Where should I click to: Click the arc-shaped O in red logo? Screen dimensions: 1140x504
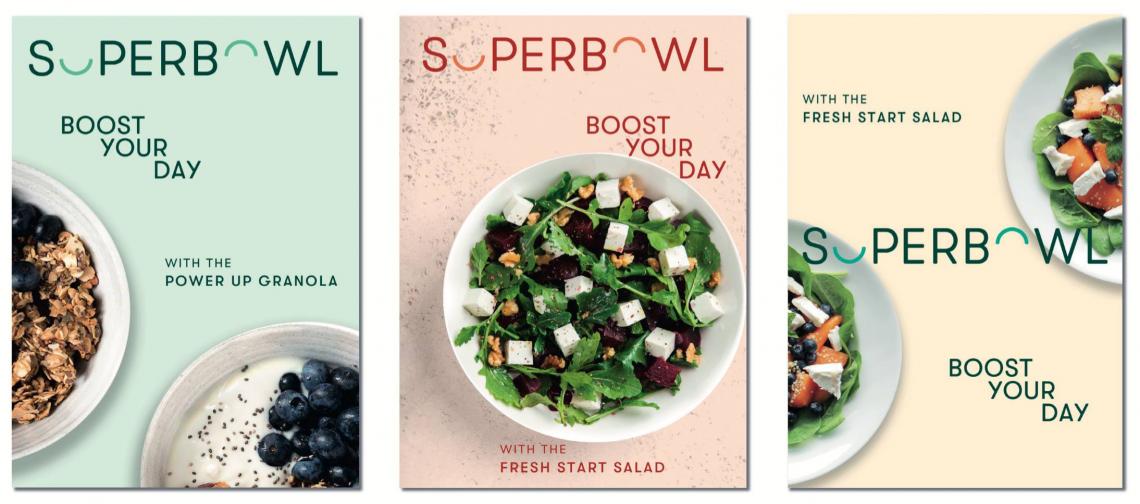click(x=630, y=47)
